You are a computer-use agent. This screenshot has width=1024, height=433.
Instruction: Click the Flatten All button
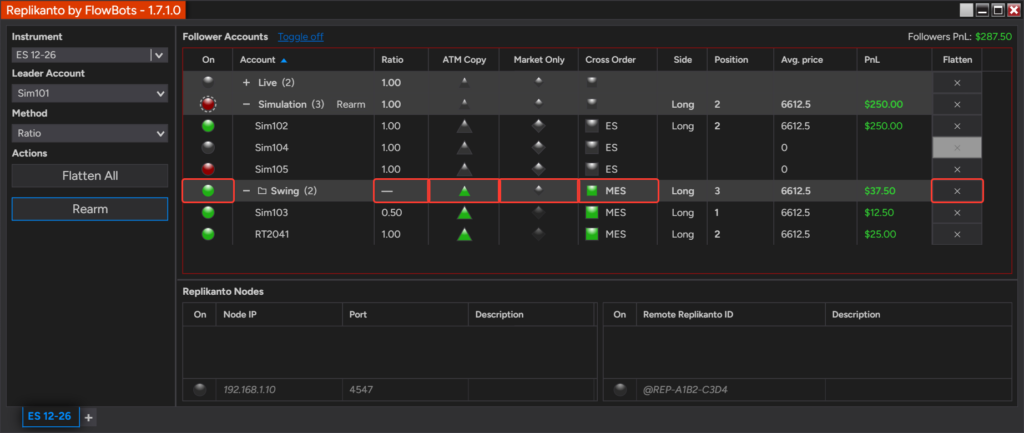89,176
